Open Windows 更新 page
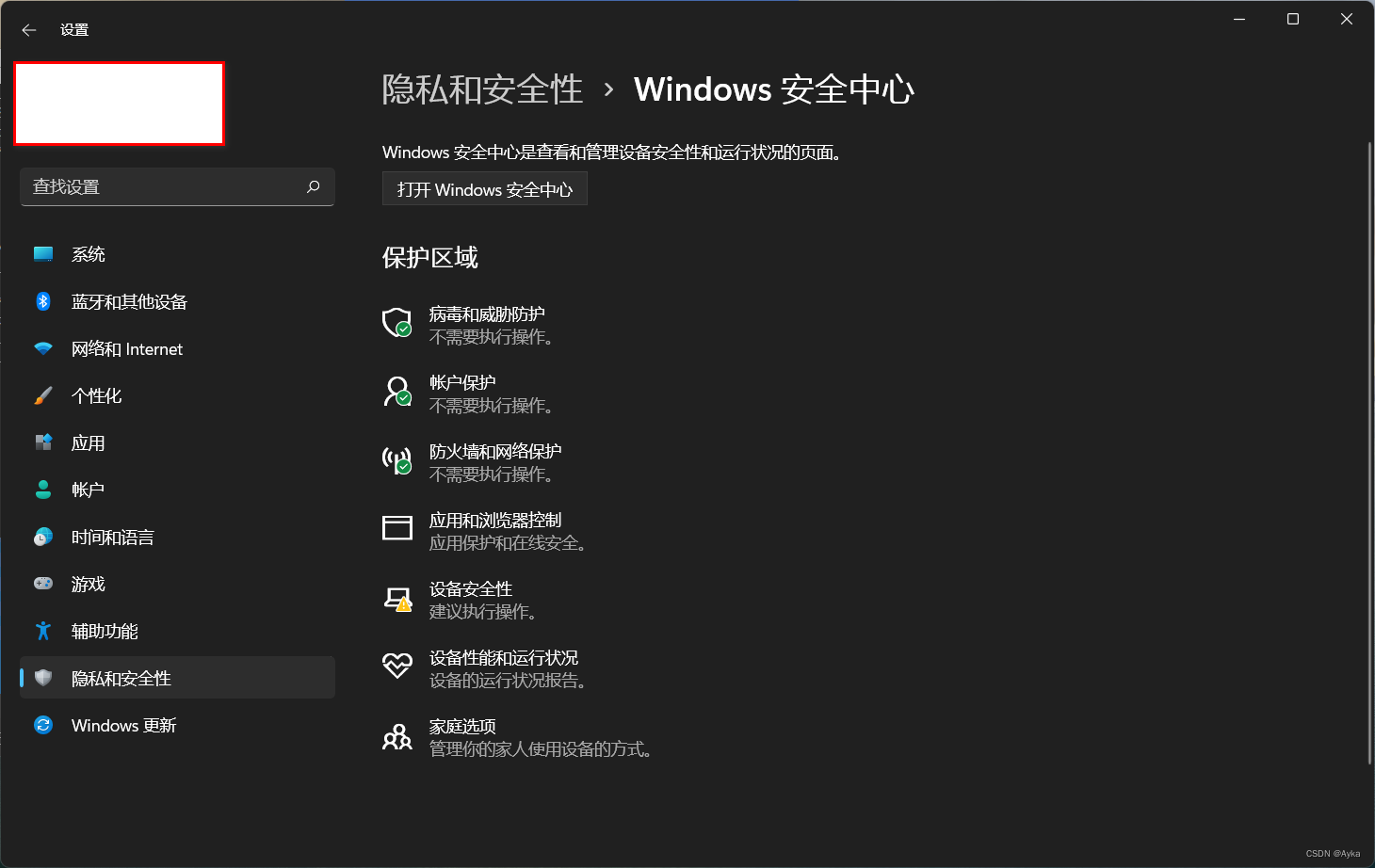1375x868 pixels. pos(177,725)
